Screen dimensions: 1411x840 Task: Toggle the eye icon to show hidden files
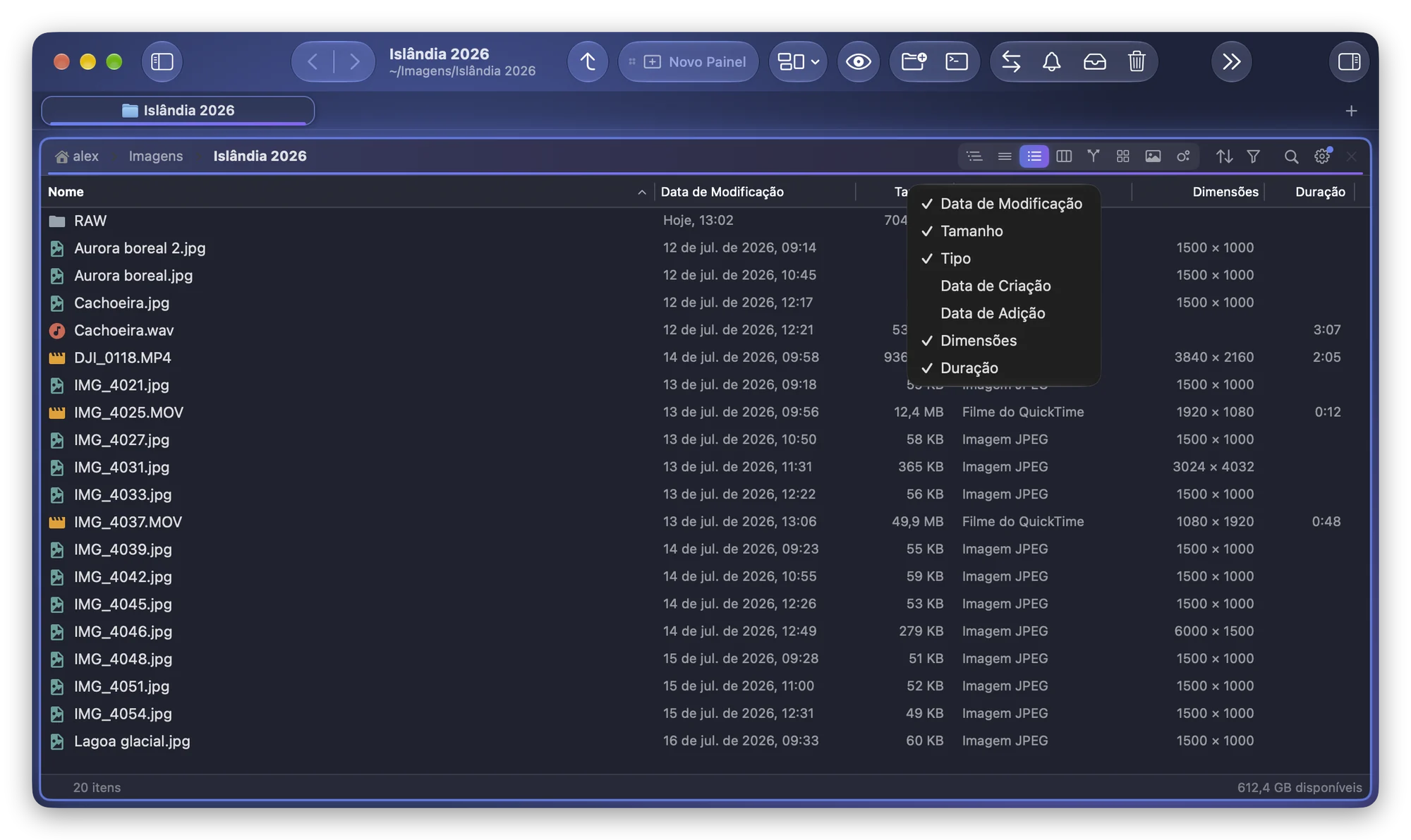click(x=858, y=61)
